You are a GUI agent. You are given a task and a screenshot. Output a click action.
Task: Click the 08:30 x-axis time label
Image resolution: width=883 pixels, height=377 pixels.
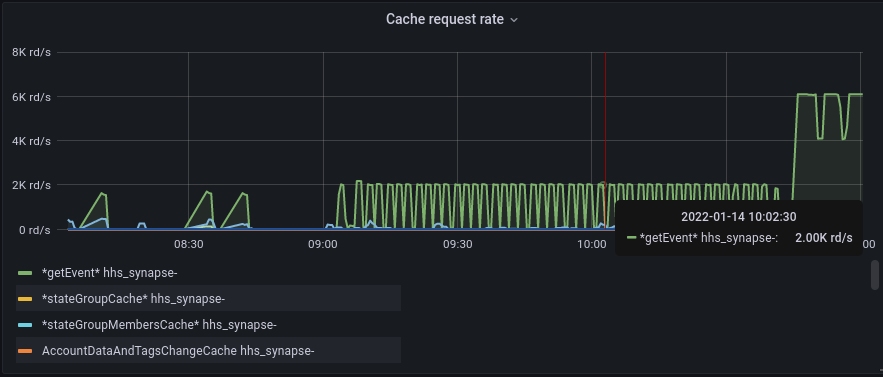pos(189,244)
